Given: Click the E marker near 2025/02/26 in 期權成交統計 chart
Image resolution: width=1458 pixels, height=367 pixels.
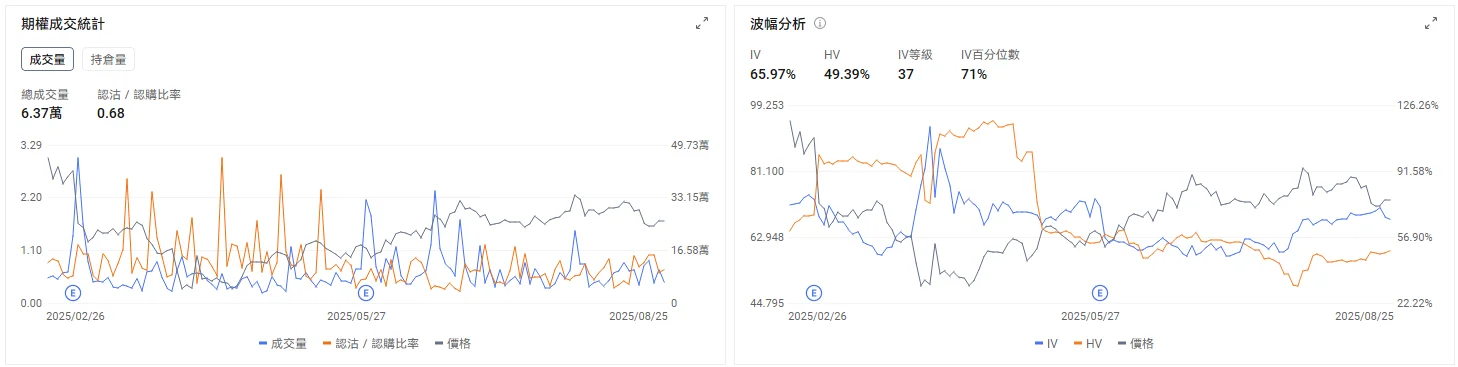Looking at the screenshot, I should tap(72, 292).
